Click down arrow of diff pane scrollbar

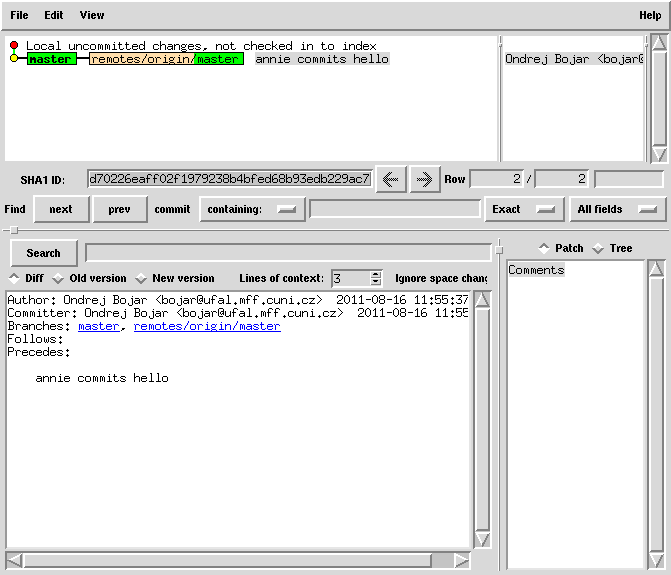coord(482,539)
